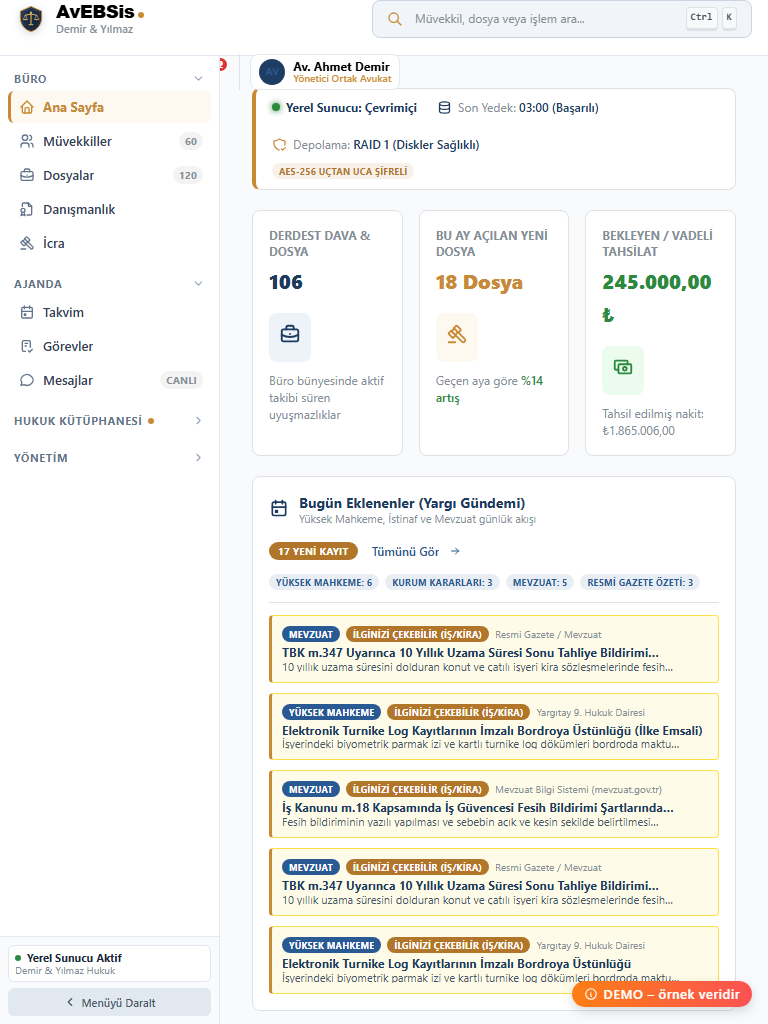Click the Menüyü Daralt button
The height and width of the screenshot is (1024, 768).
coord(109,1002)
